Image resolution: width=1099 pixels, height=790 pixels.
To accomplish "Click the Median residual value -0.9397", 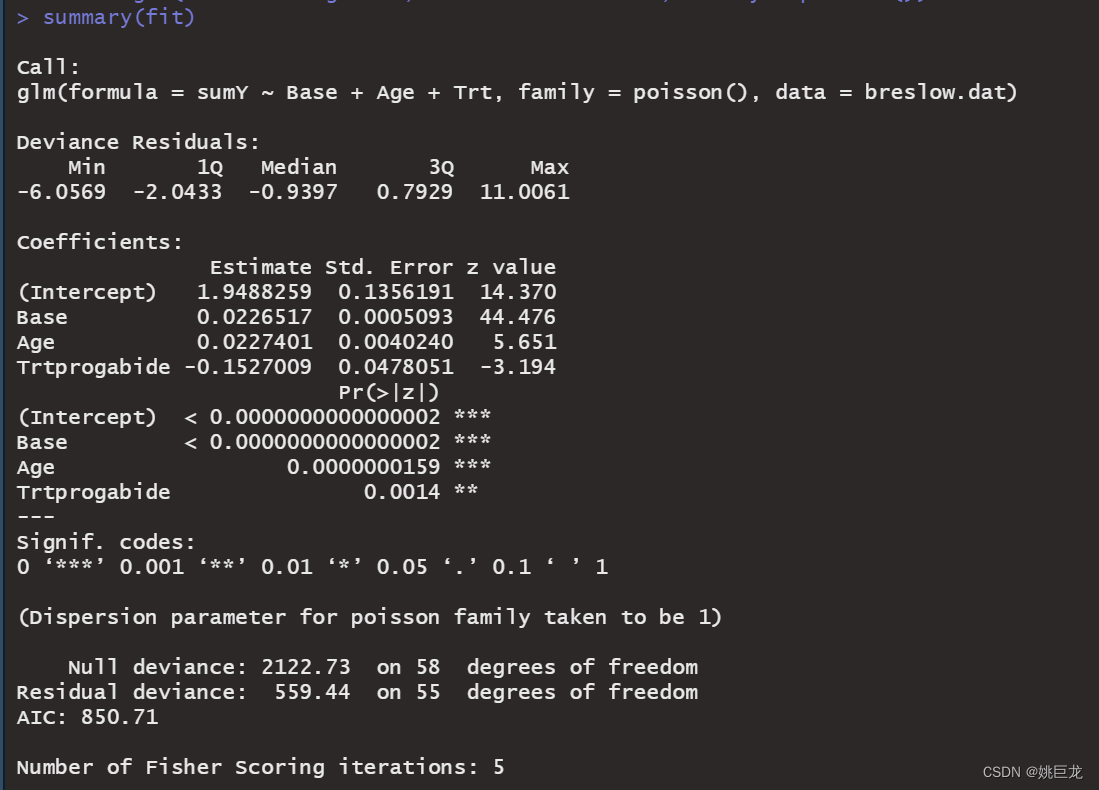I will [x=298, y=192].
